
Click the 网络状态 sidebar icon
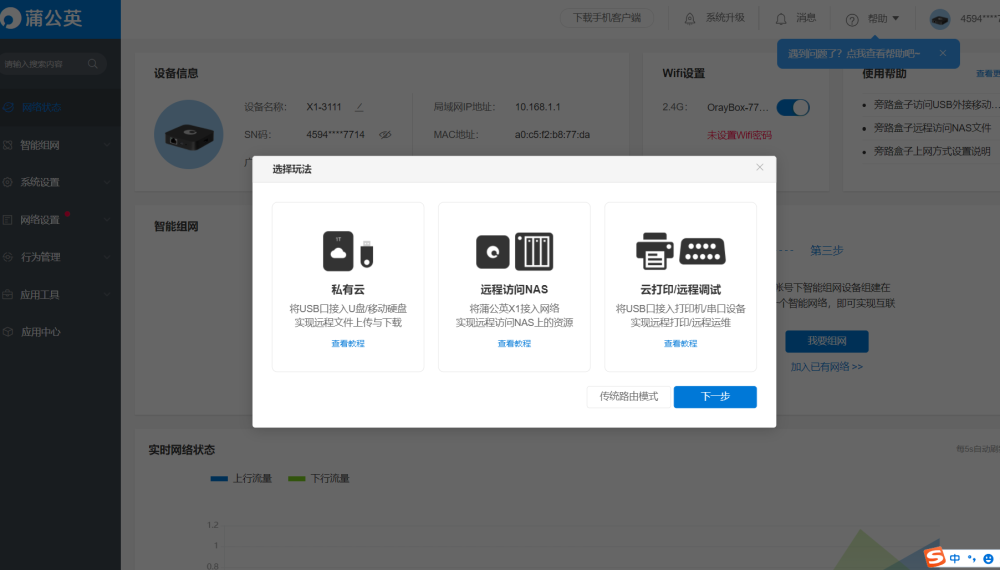(8, 107)
